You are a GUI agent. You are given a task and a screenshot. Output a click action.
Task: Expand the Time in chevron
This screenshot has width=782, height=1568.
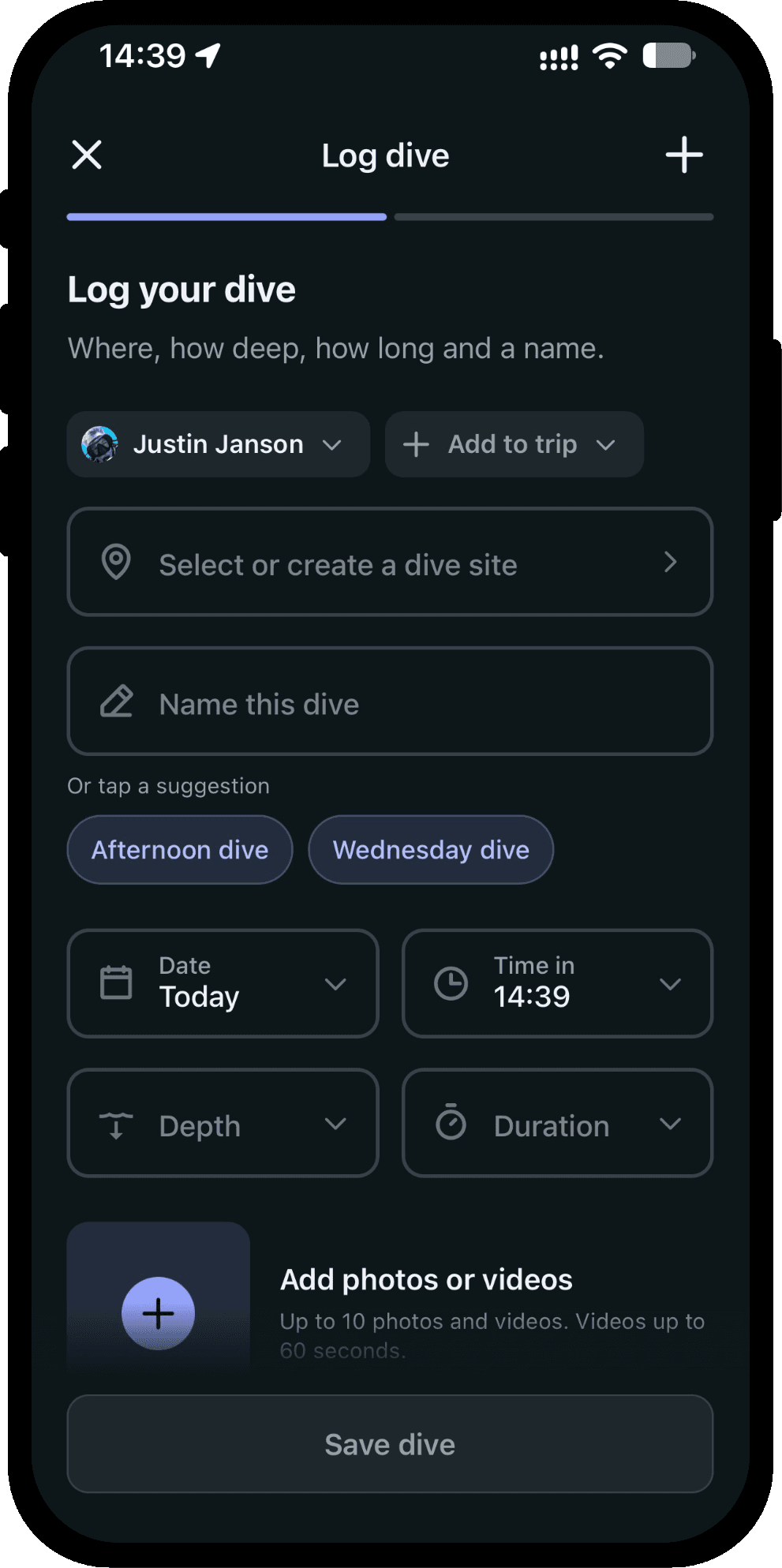[670, 984]
